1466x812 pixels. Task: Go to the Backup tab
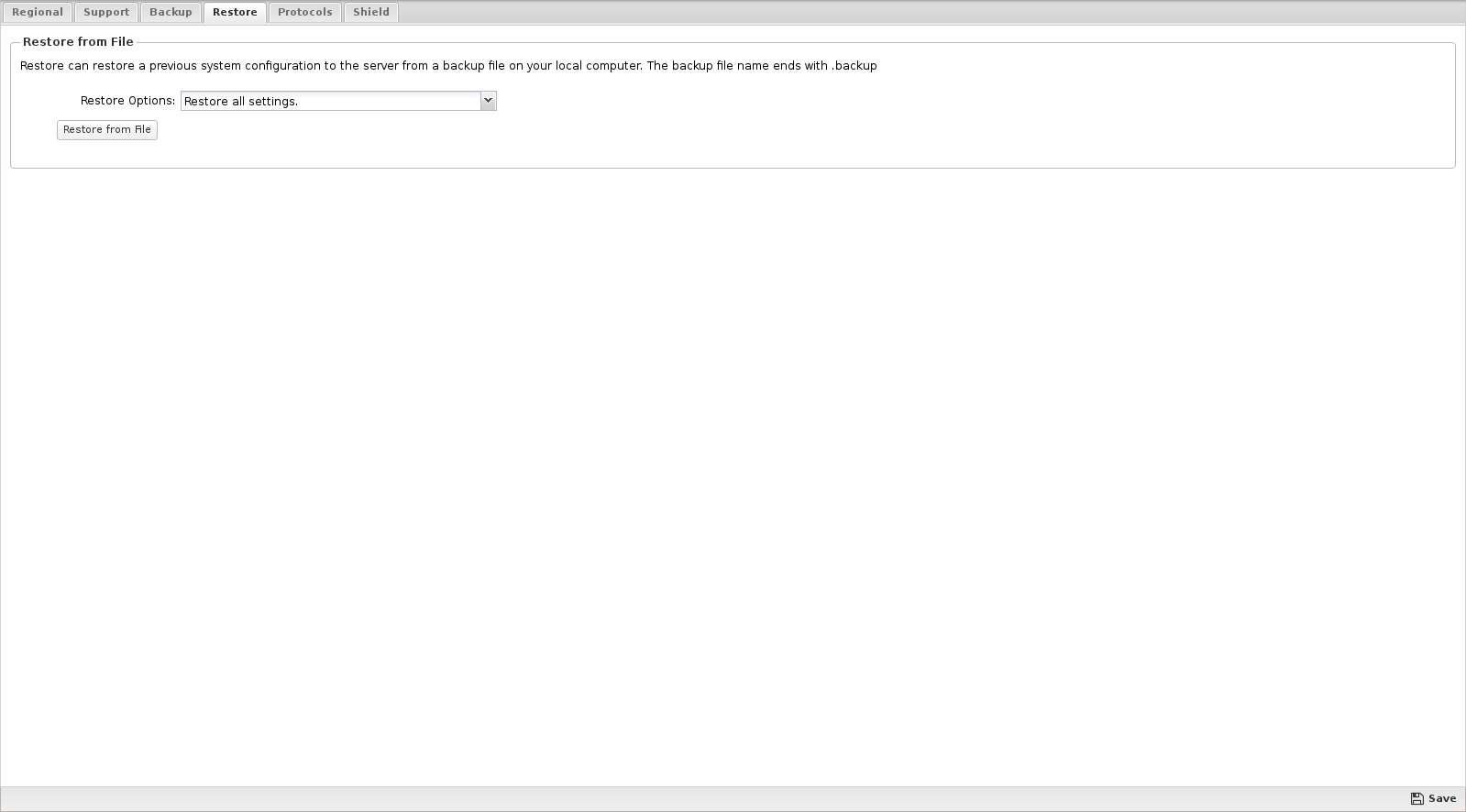point(171,12)
